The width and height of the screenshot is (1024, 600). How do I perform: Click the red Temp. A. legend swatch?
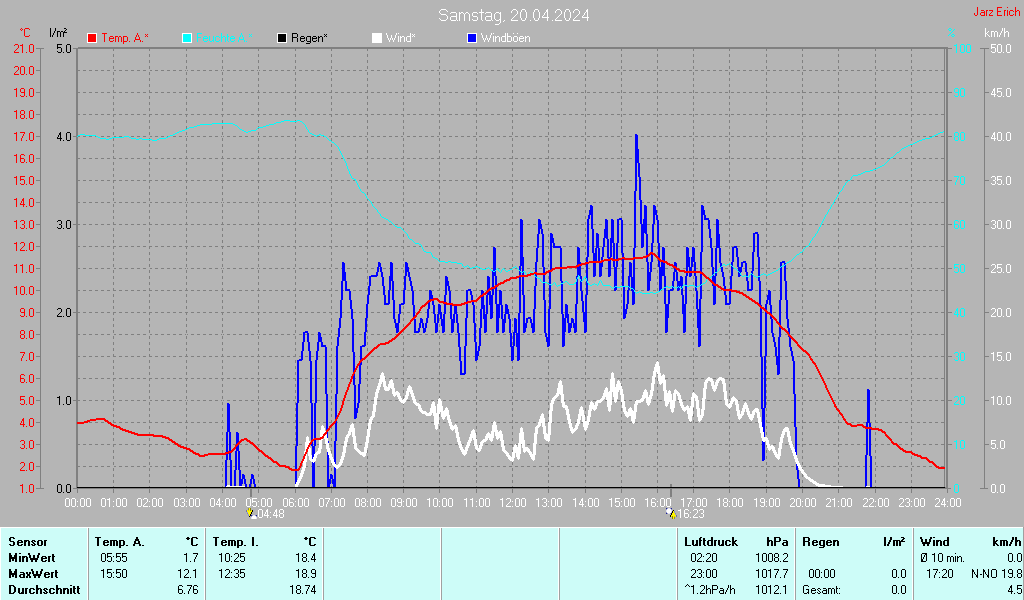coord(92,38)
